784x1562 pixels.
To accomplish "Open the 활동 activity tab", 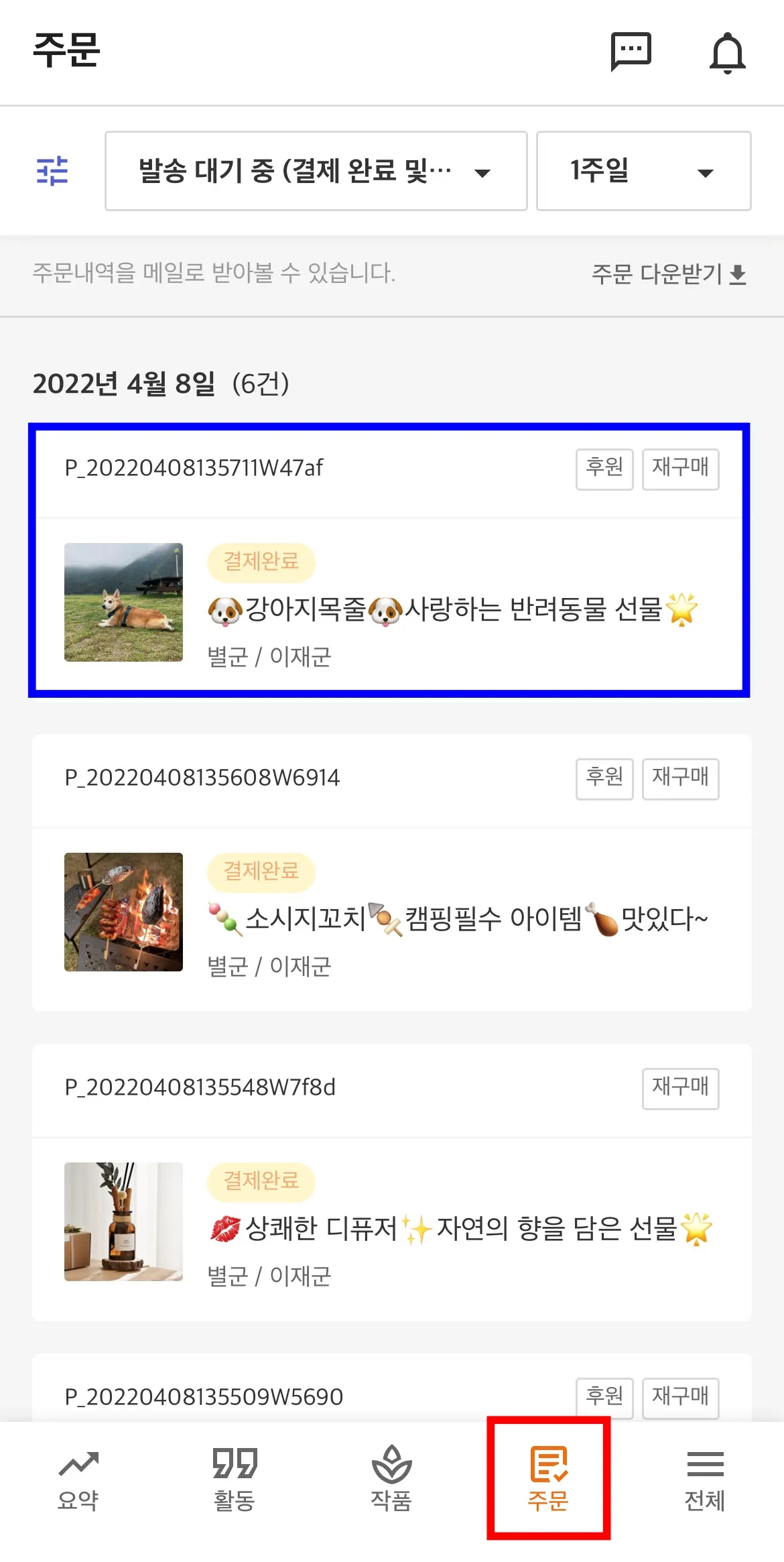I will coord(235,1480).
